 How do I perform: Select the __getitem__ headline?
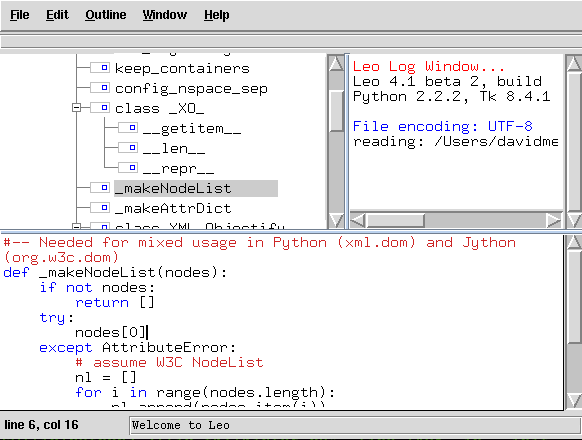click(192, 128)
